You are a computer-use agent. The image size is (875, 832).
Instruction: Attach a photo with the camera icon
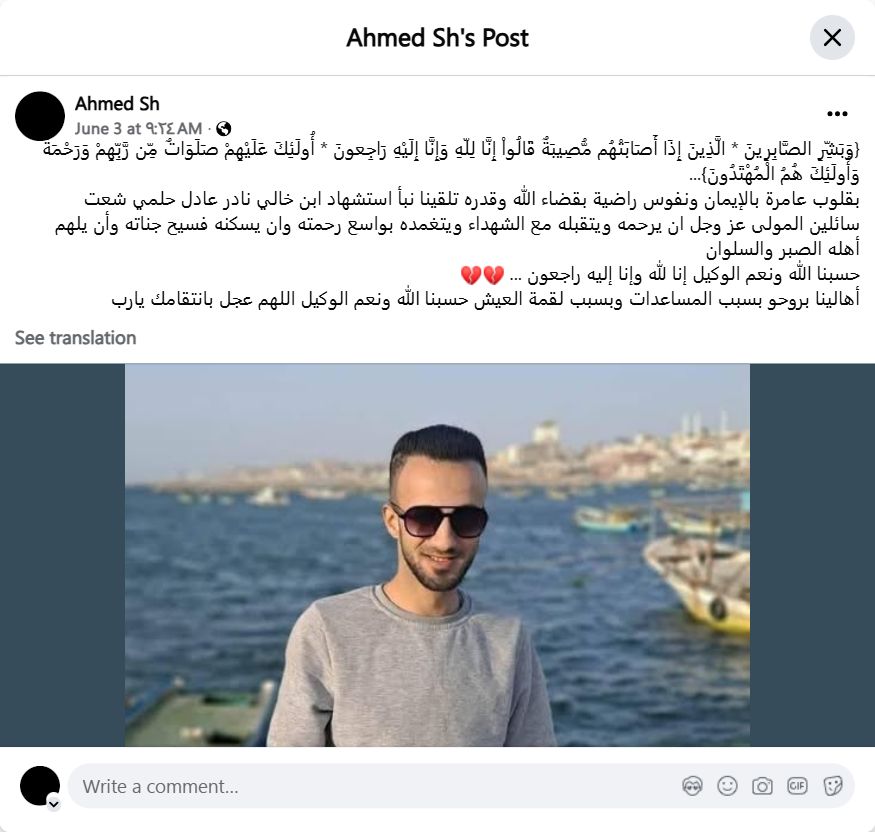762,786
